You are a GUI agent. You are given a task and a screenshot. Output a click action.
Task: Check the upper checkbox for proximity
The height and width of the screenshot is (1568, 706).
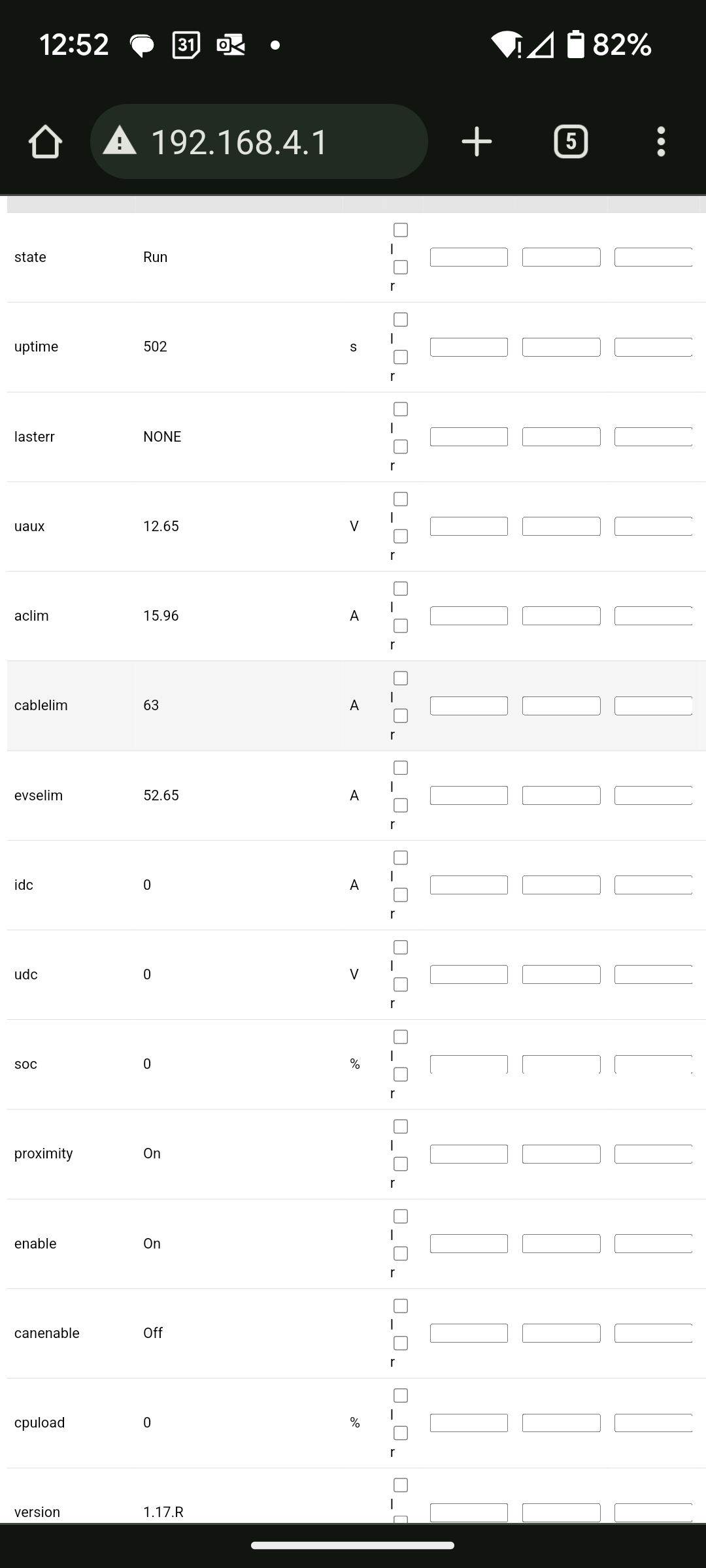(x=401, y=1126)
